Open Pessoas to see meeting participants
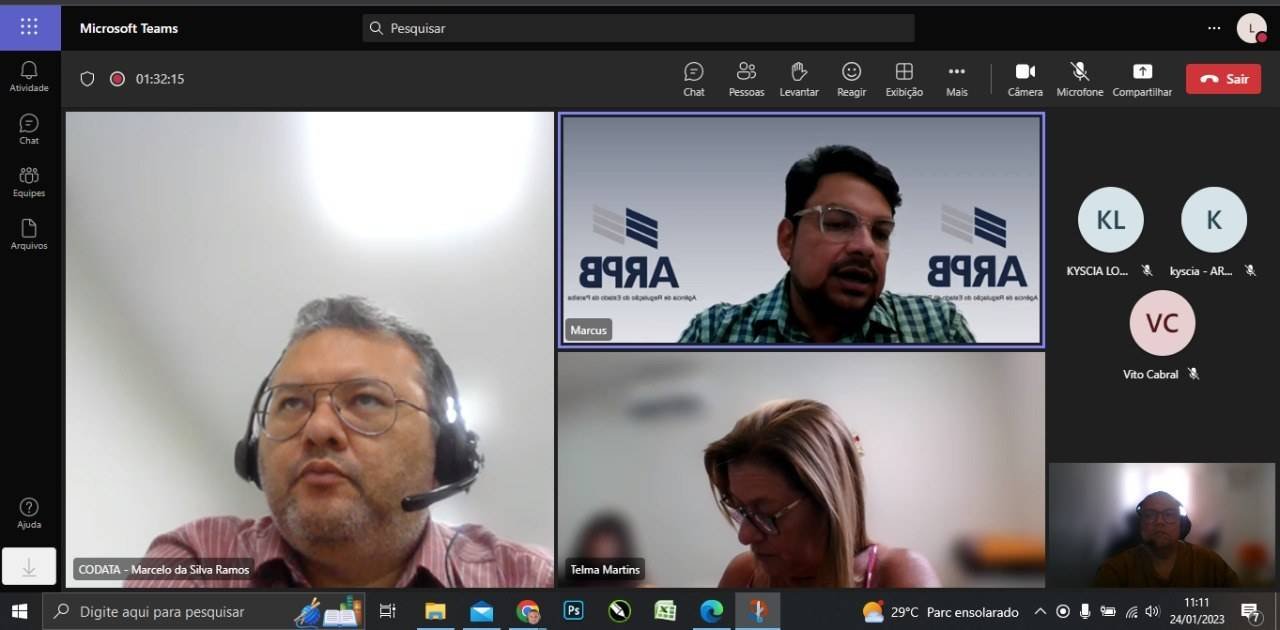The image size is (1280, 630). (x=745, y=78)
